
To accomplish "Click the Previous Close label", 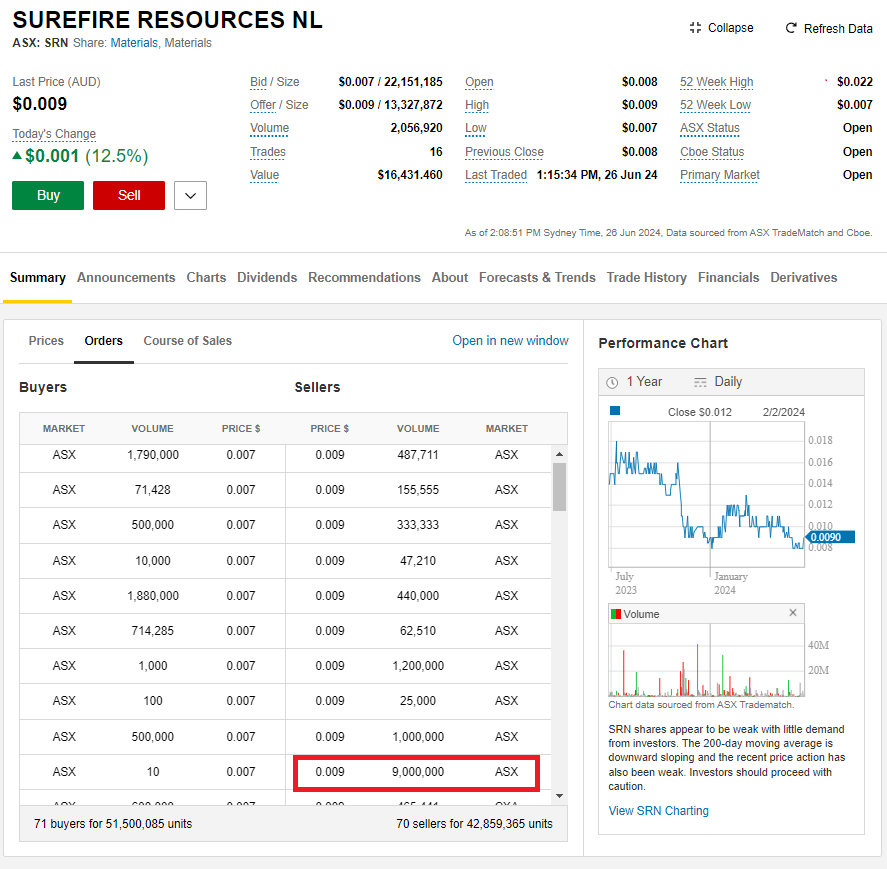I will (505, 152).
